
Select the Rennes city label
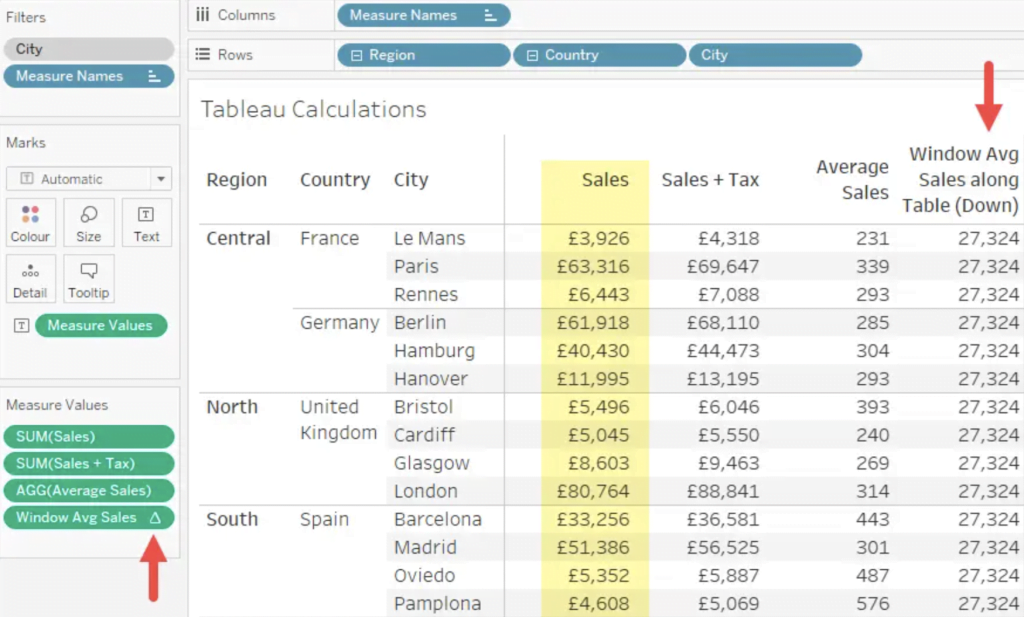(425, 294)
